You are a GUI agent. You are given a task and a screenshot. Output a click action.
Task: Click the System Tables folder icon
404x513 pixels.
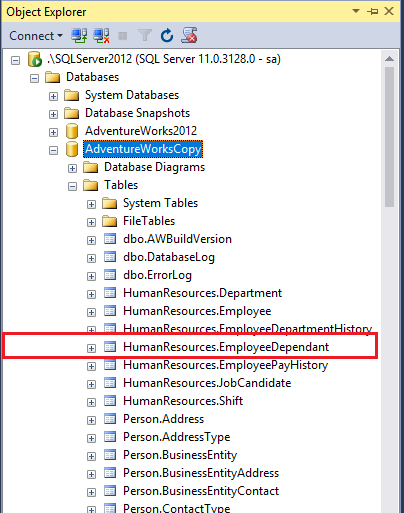point(110,203)
